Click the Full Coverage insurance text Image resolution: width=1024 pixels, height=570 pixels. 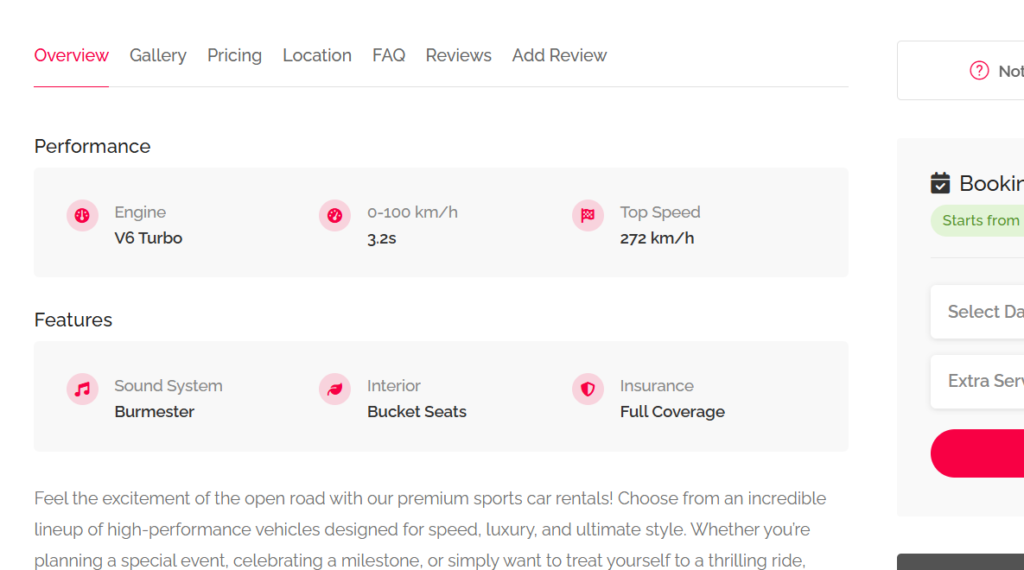click(x=672, y=412)
